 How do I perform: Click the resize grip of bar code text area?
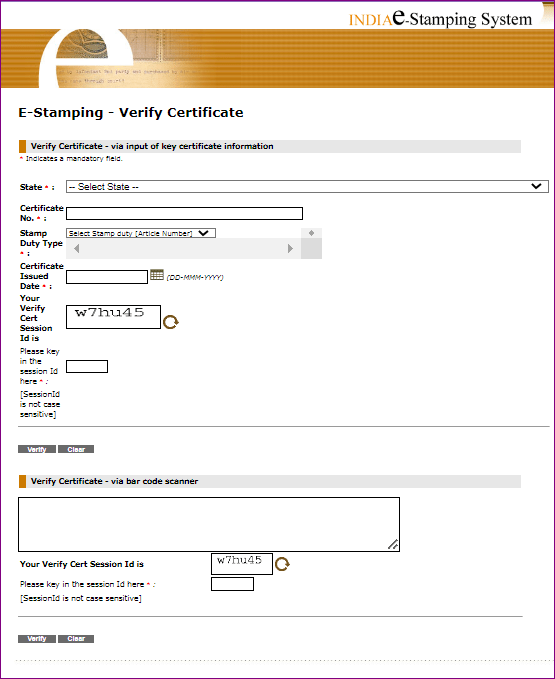point(393,545)
